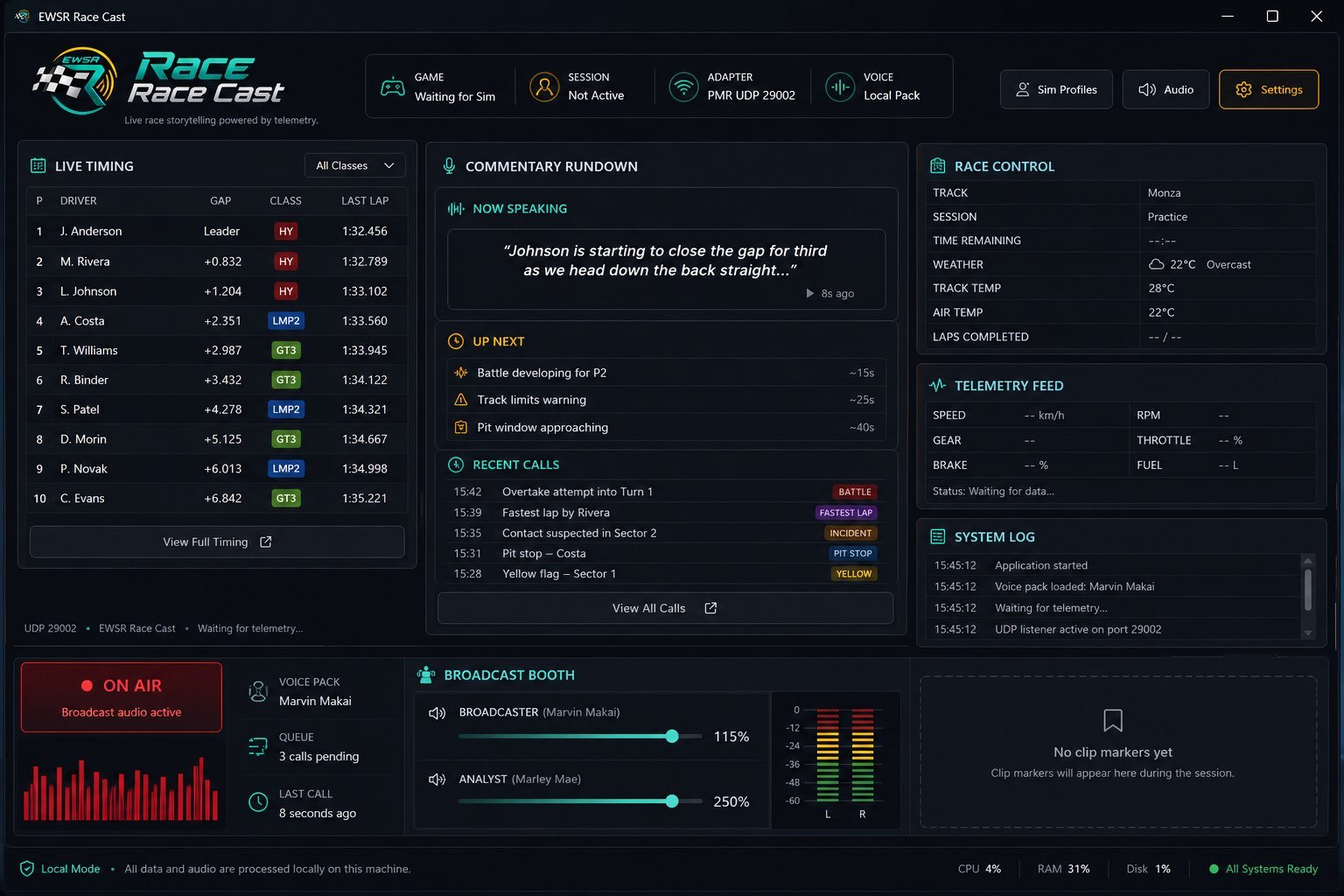The image size is (1344, 896).
Task: Click the Race Control panel icon
Action: pos(938,165)
